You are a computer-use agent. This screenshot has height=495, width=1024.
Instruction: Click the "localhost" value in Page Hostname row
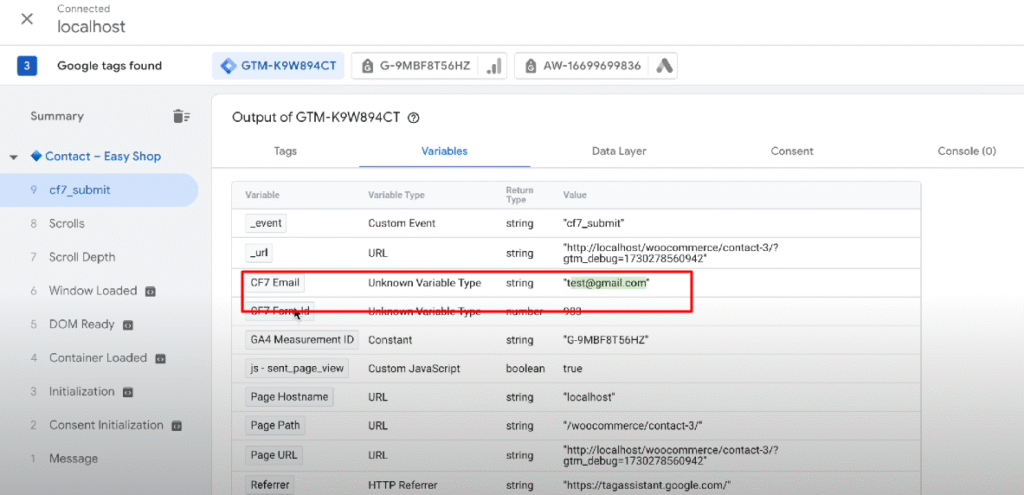588,397
